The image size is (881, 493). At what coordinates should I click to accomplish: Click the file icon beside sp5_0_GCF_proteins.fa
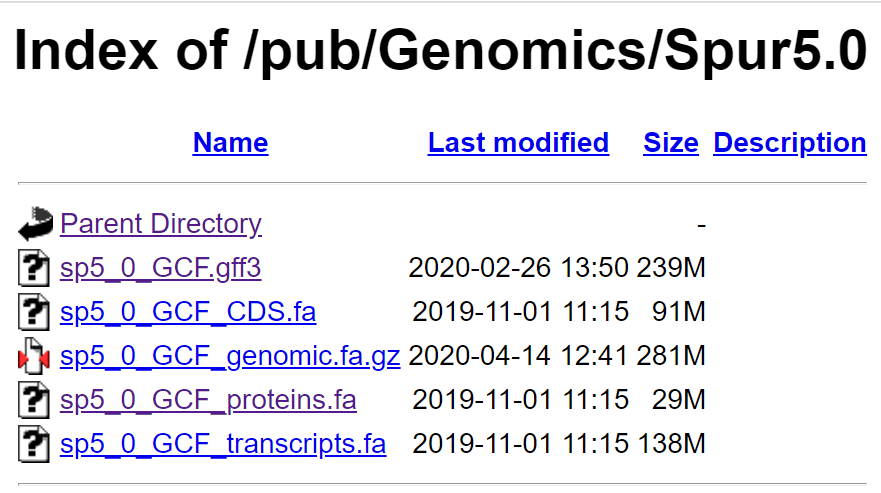pyautogui.click(x=34, y=400)
